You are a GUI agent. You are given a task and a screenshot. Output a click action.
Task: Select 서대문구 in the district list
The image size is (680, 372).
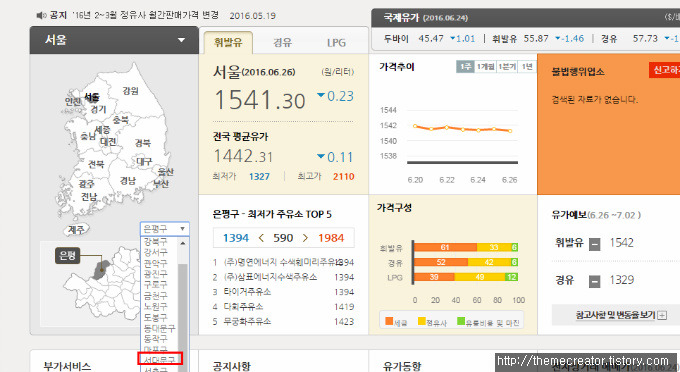[x=160, y=359]
